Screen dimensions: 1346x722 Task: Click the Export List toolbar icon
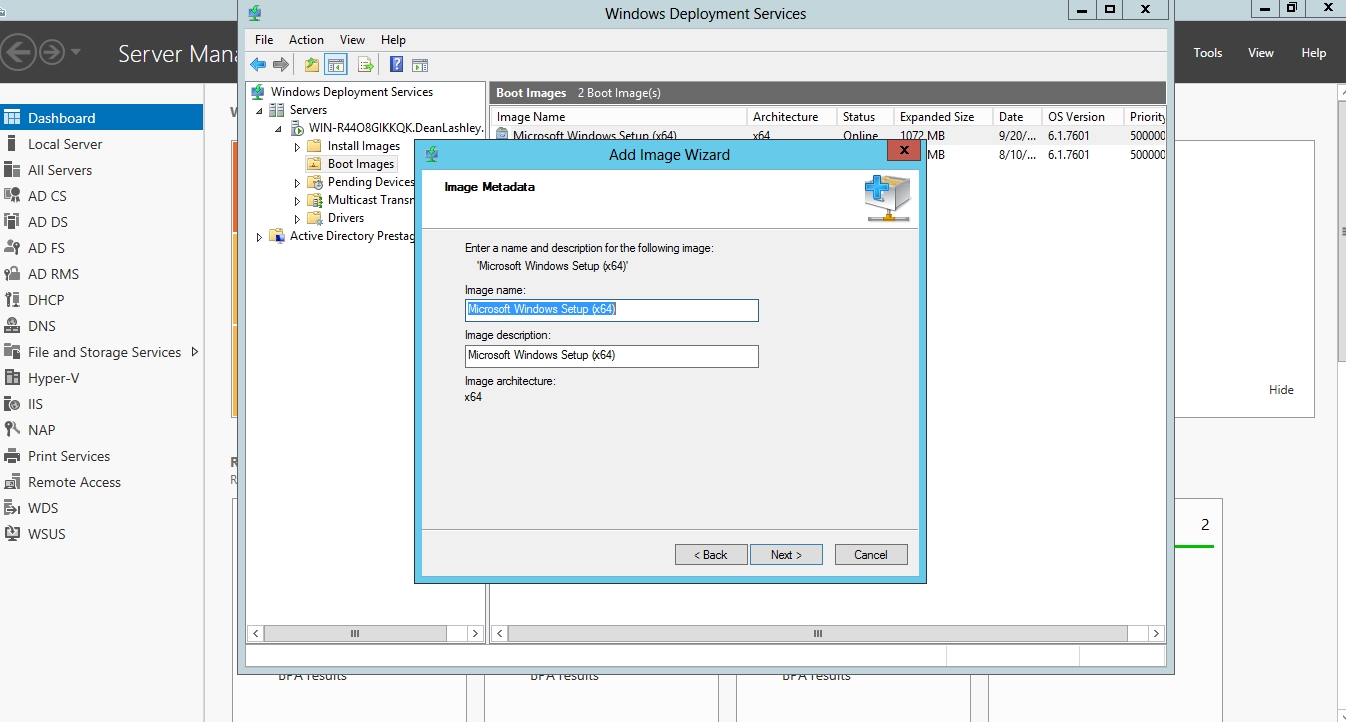point(365,65)
